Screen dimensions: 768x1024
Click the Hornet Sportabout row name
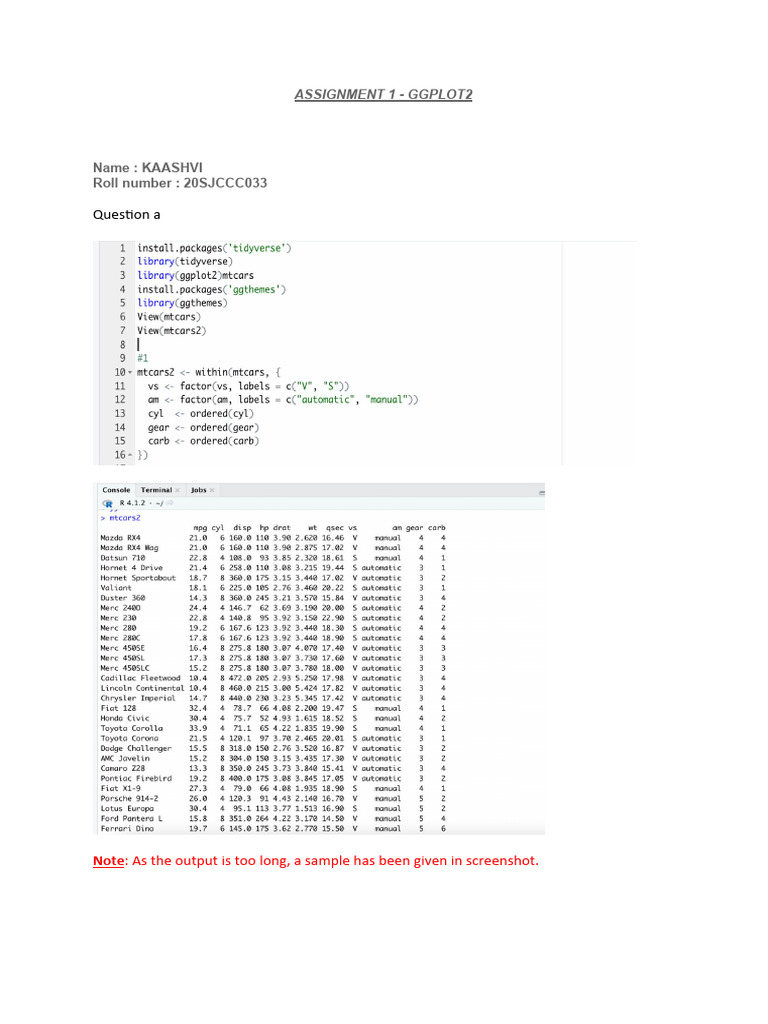tap(138, 578)
